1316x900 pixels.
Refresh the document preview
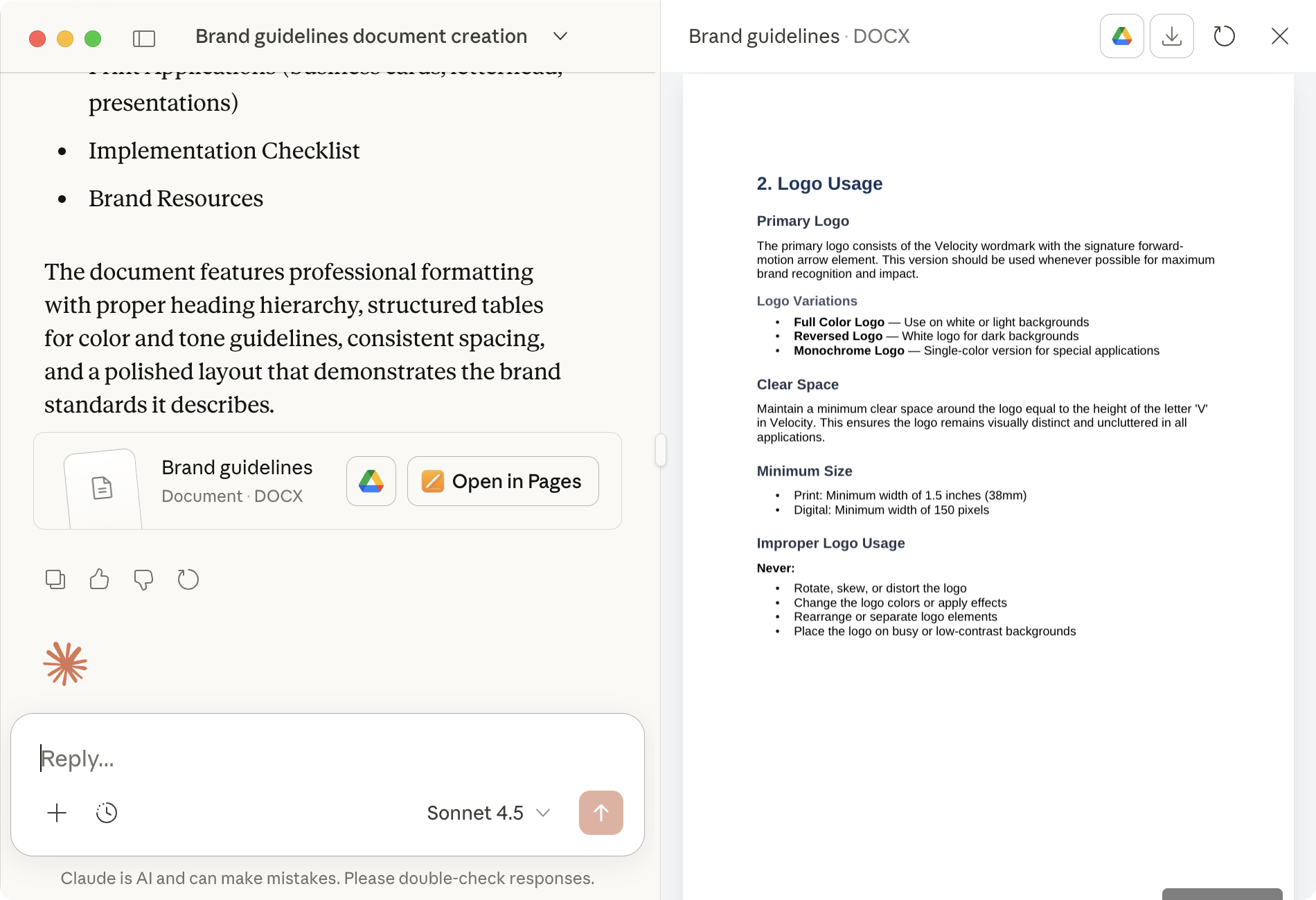pos(1224,36)
